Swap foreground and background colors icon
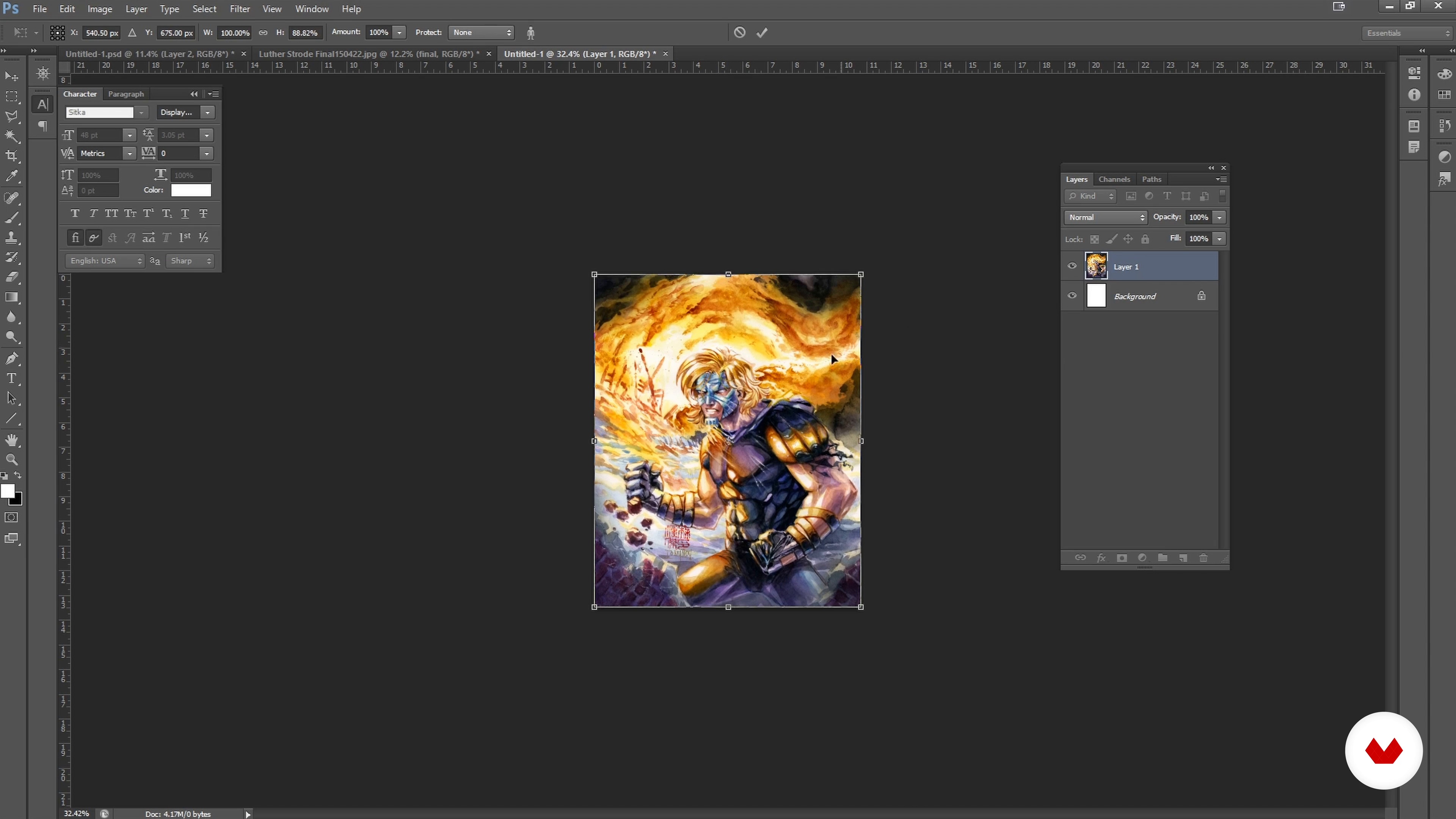This screenshot has height=819, width=1456. point(18,475)
